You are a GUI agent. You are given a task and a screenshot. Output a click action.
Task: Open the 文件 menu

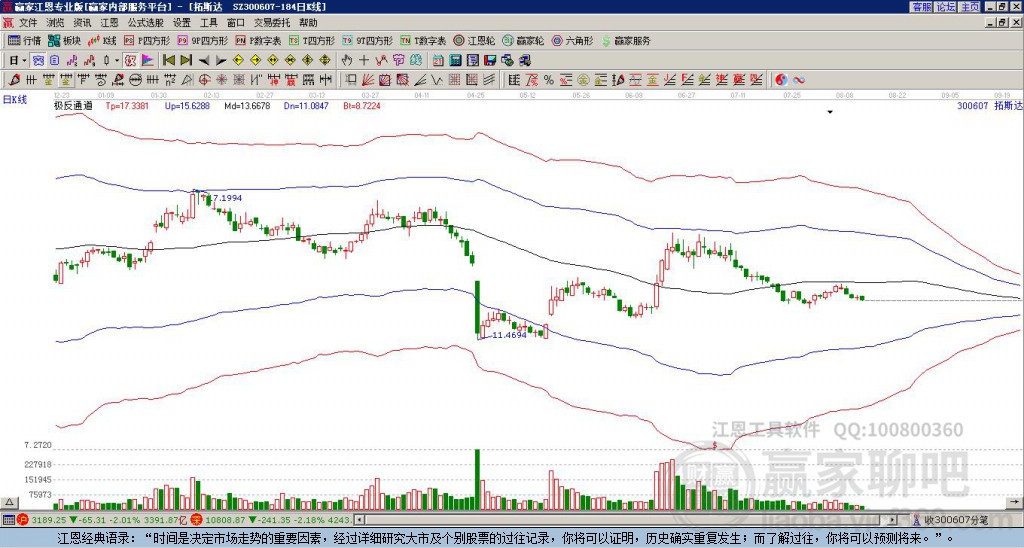[x=28, y=23]
